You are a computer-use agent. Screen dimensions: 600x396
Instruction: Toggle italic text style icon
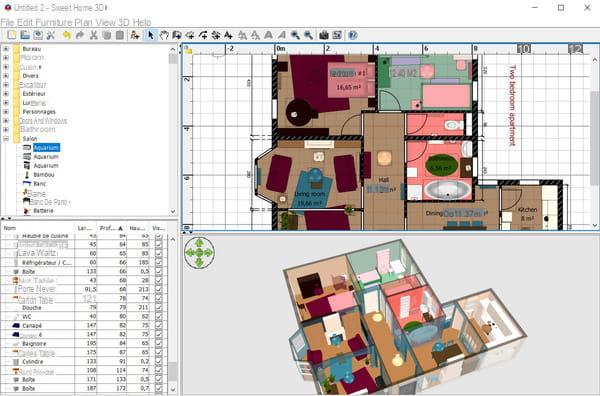pyautogui.click(x=281, y=35)
